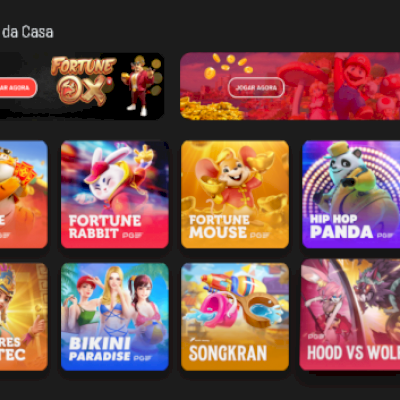Open the Hood vs Wolf game
Screen dimensions: 400x400
(x=350, y=315)
